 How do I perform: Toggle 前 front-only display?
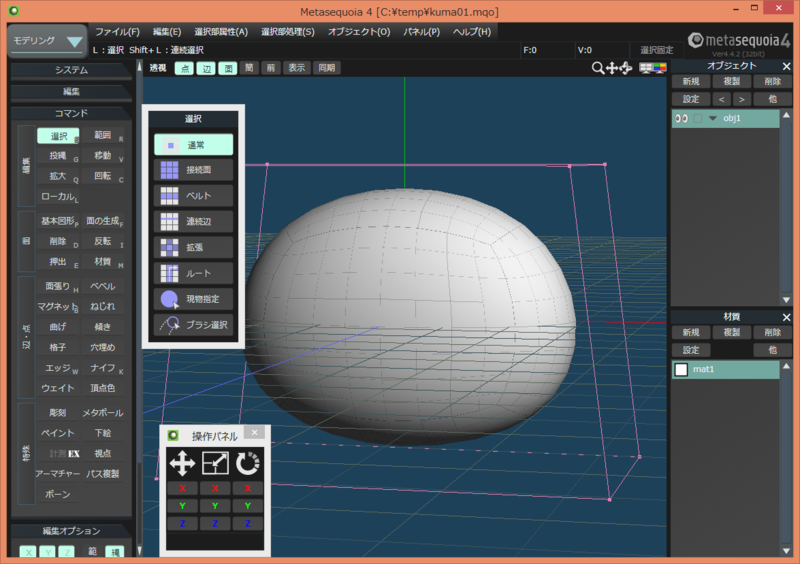(271, 68)
